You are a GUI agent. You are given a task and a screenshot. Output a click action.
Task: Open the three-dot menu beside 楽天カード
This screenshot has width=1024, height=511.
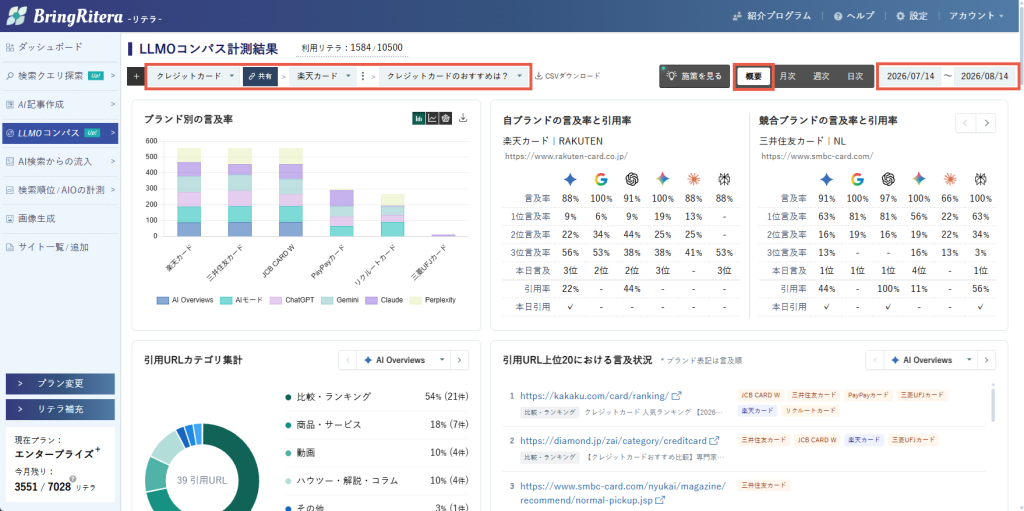click(363, 76)
